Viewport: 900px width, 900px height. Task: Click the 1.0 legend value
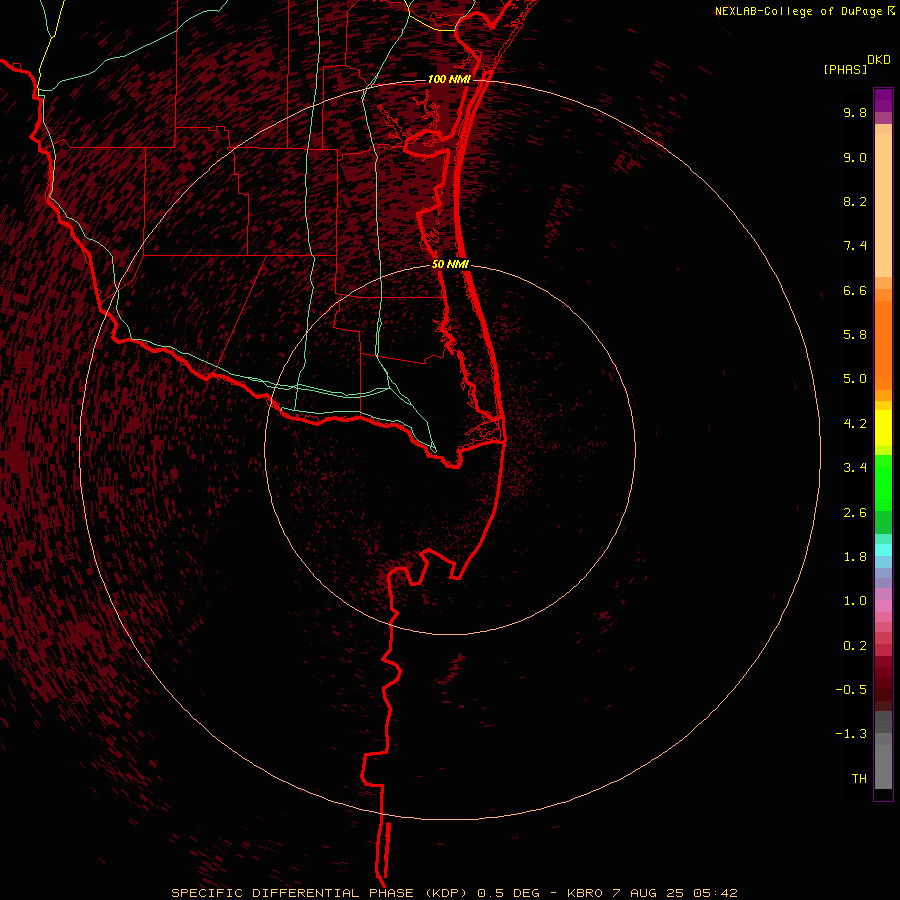point(855,600)
